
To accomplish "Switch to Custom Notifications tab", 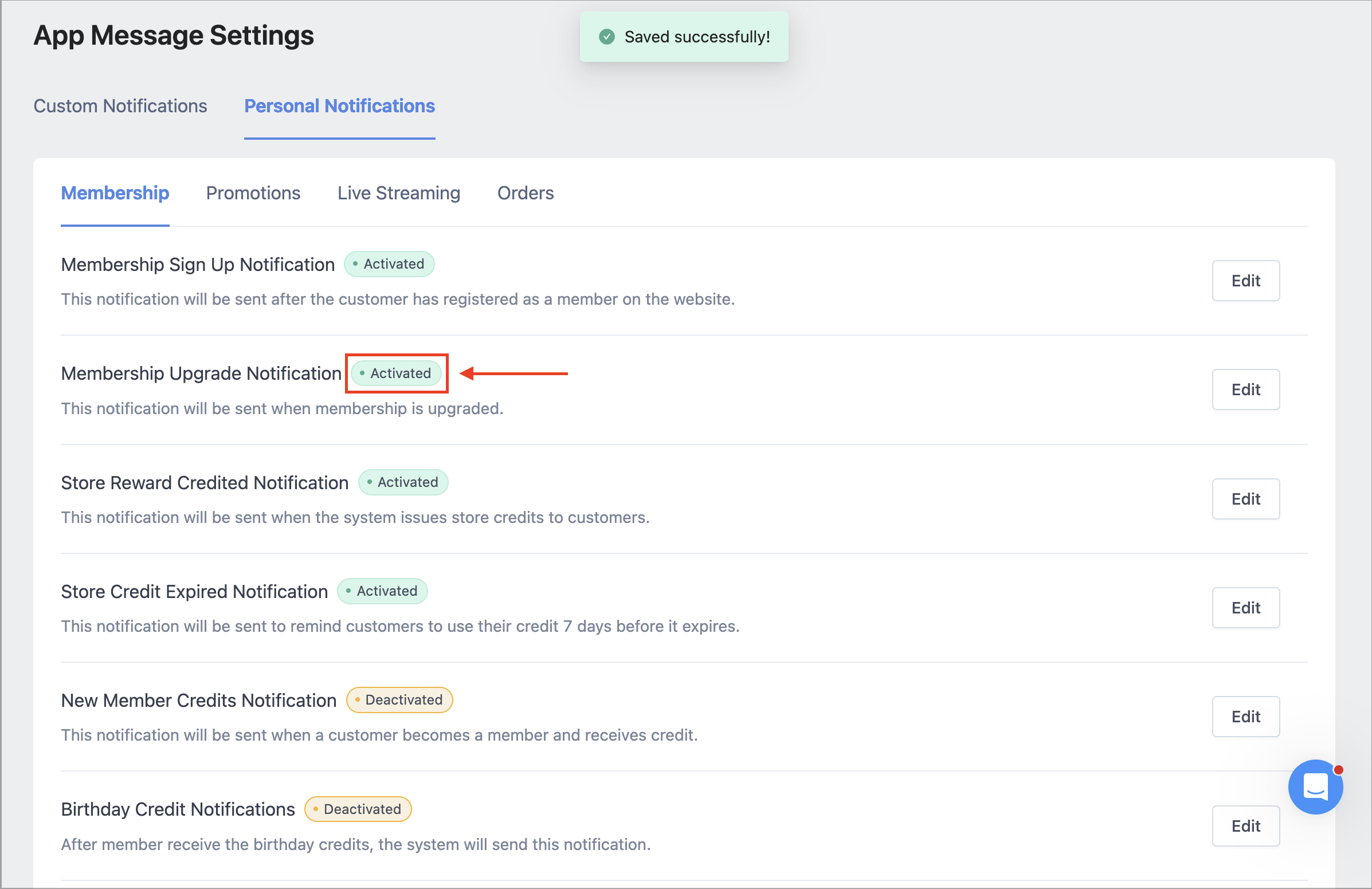I will pos(120,106).
